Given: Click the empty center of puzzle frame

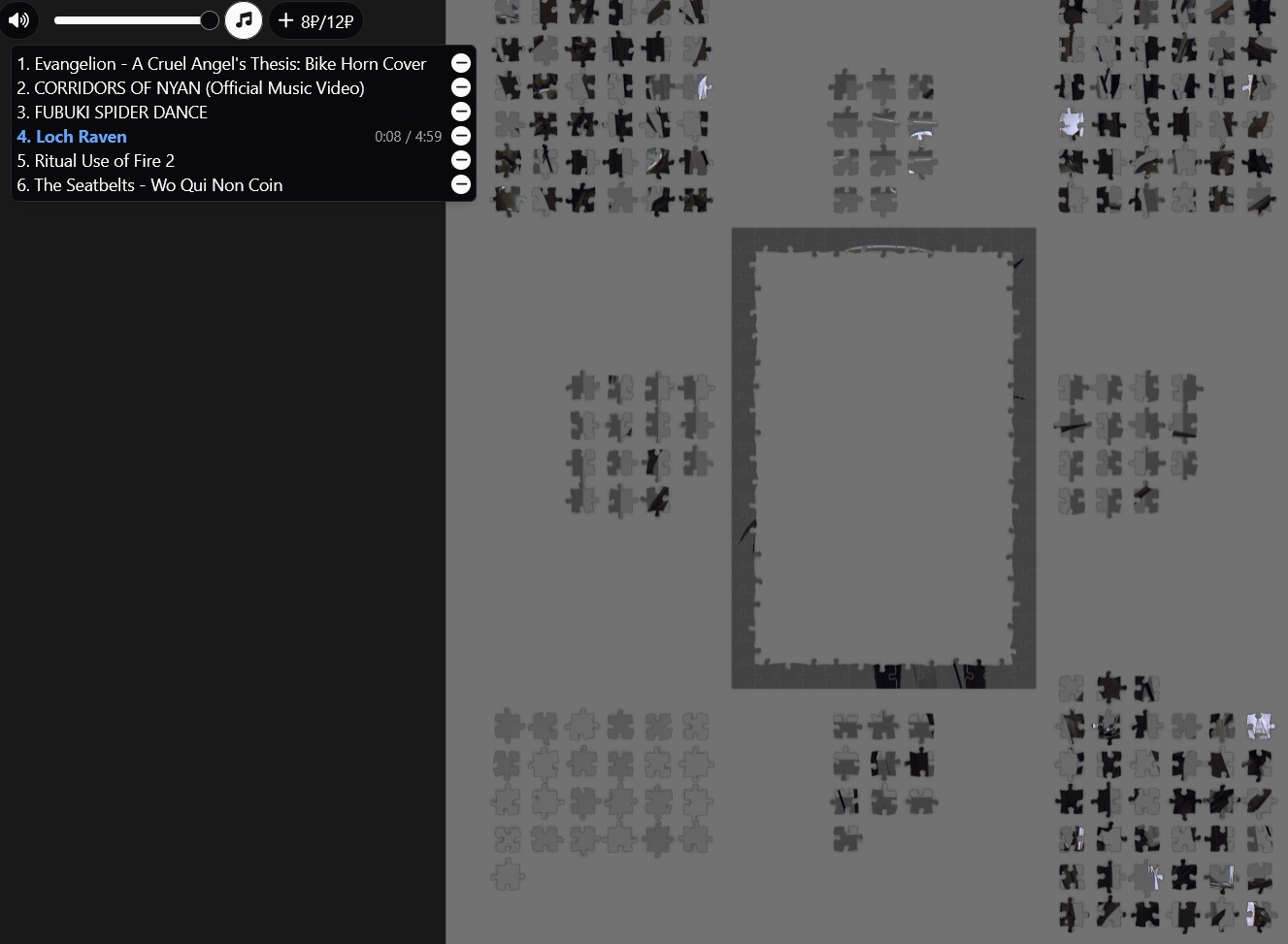Looking at the screenshot, I should coord(883,456).
